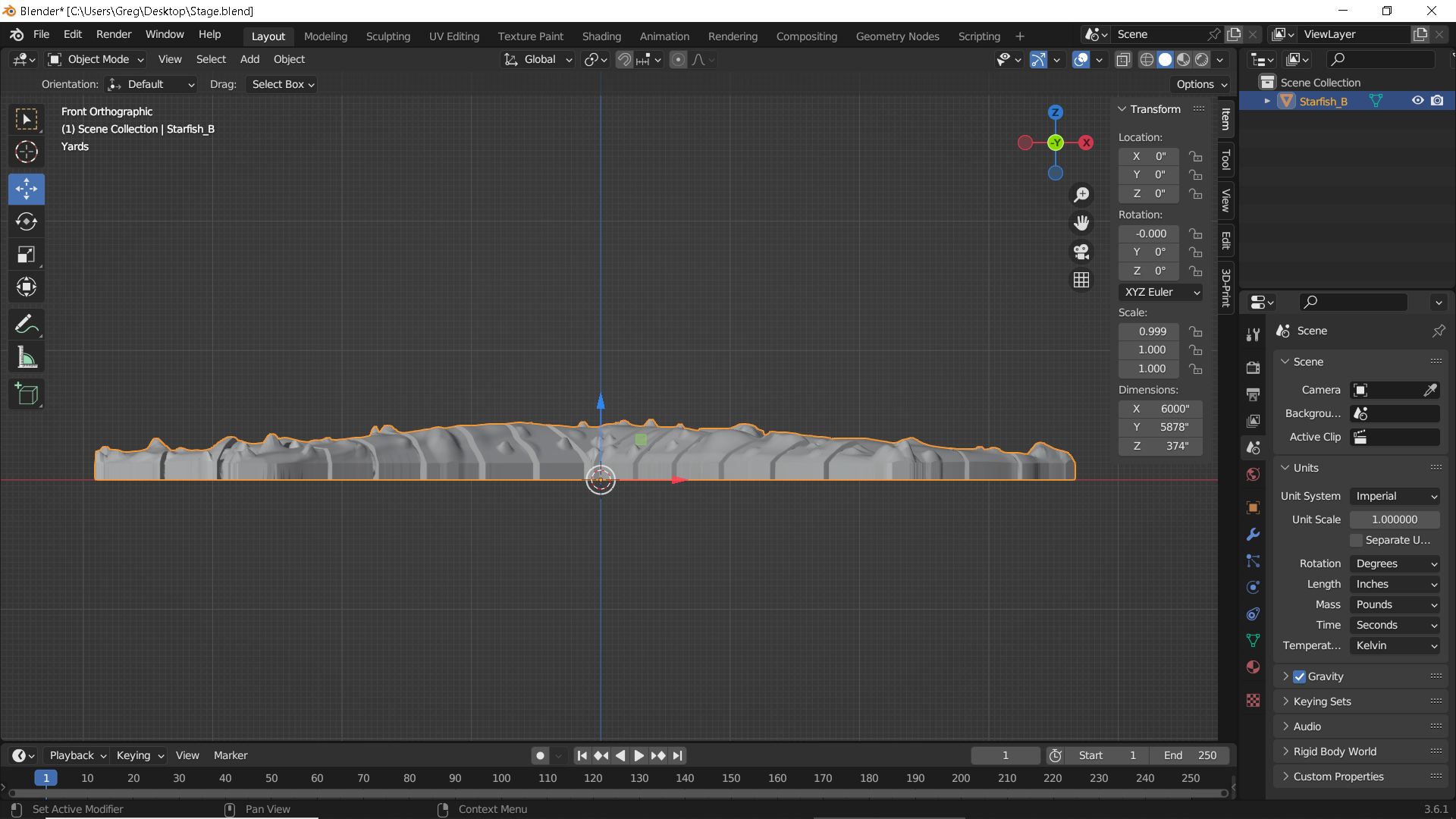The image size is (1456, 819).
Task: Hide Starfish_B with eye icon
Action: pos(1417,101)
